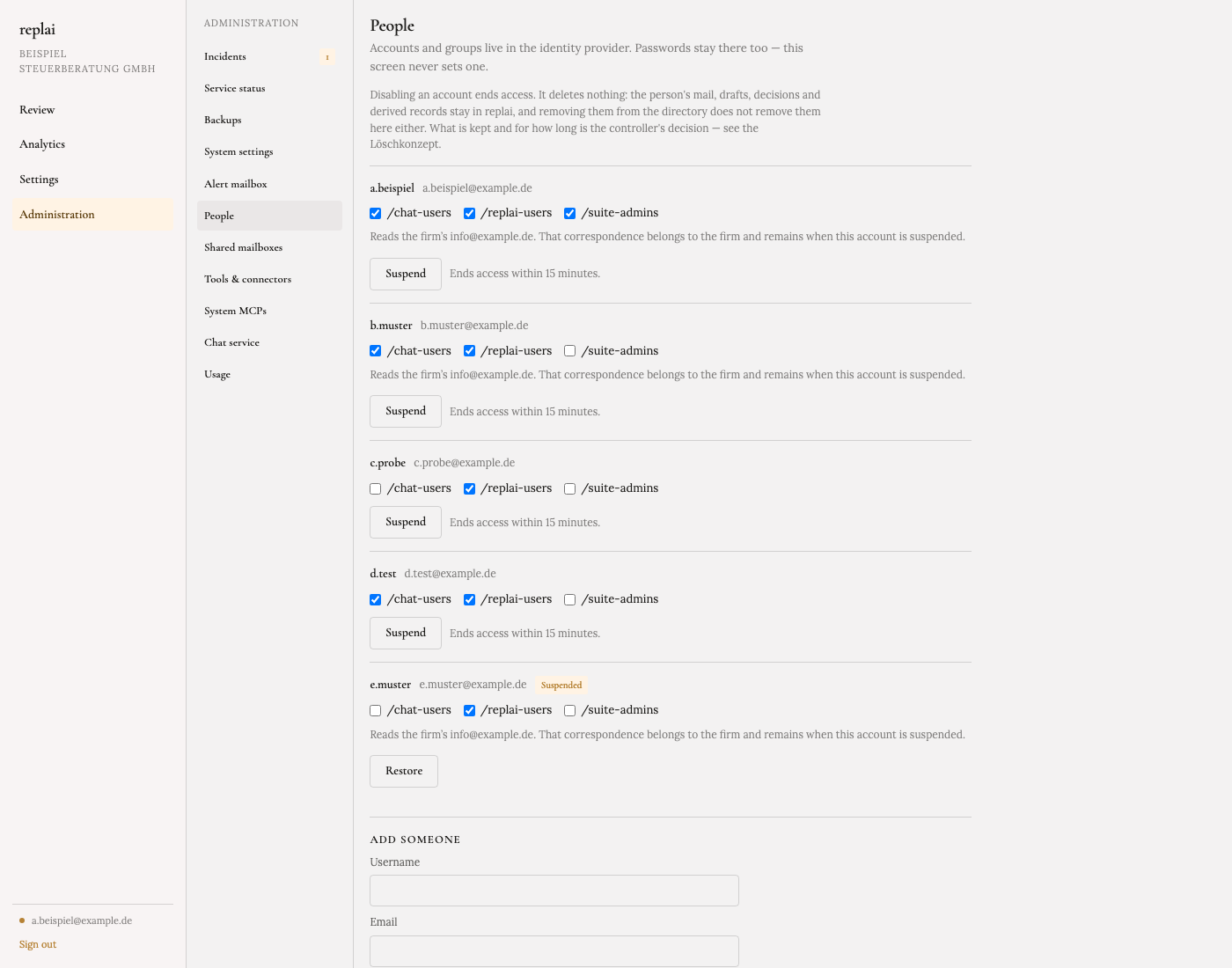Suspend the d.test account
1232x968 pixels.
click(406, 633)
